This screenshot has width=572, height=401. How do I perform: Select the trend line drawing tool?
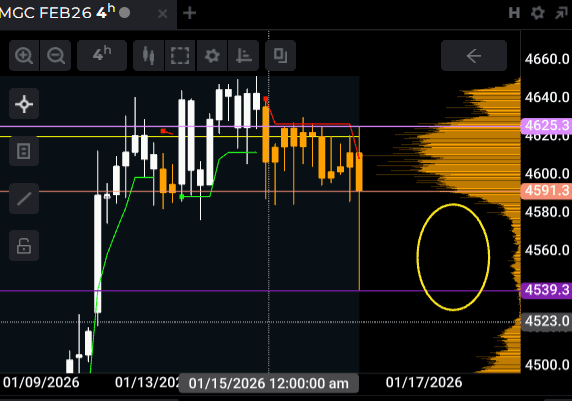coord(24,198)
